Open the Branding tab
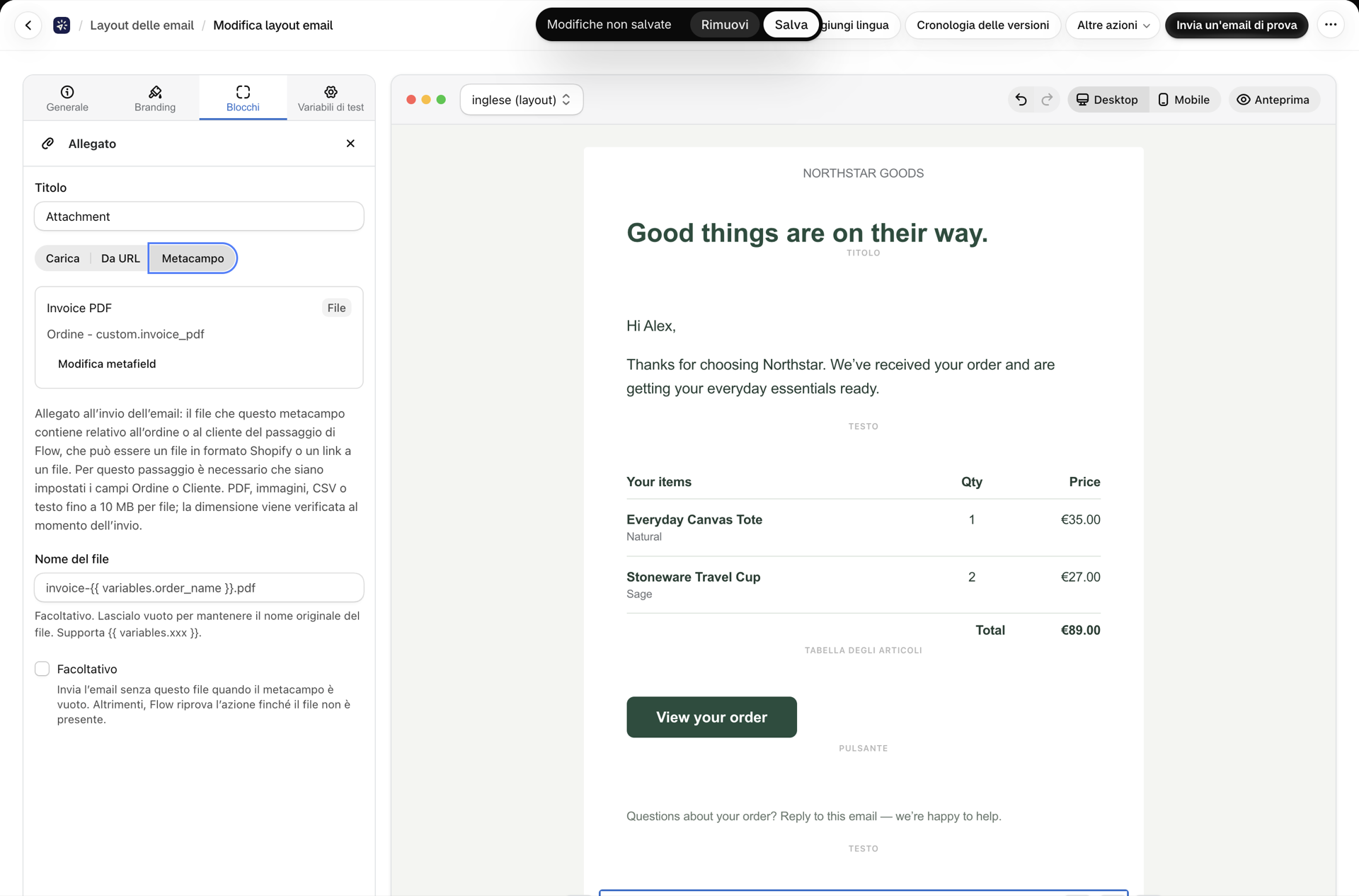1359x896 pixels. click(x=155, y=98)
